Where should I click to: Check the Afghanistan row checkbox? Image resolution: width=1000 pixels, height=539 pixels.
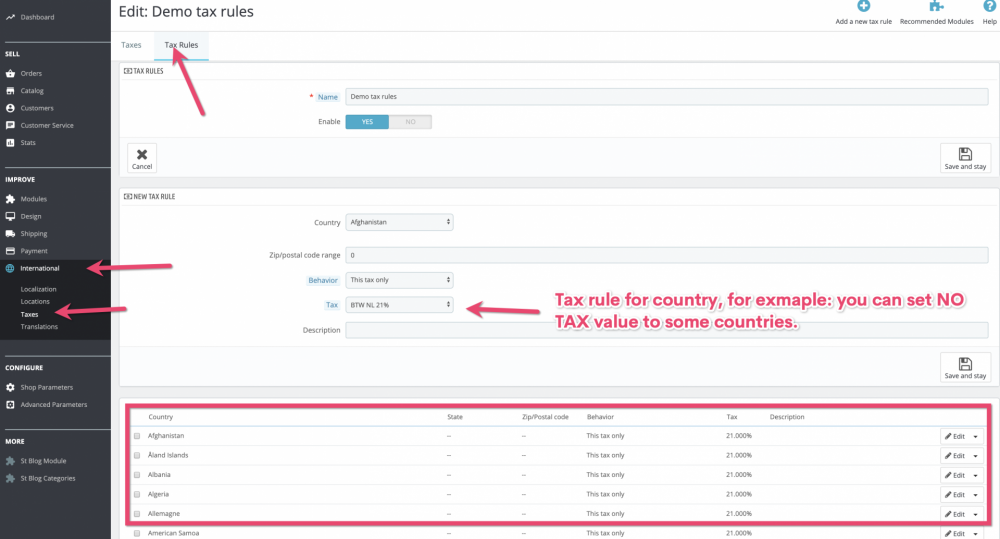click(x=137, y=436)
